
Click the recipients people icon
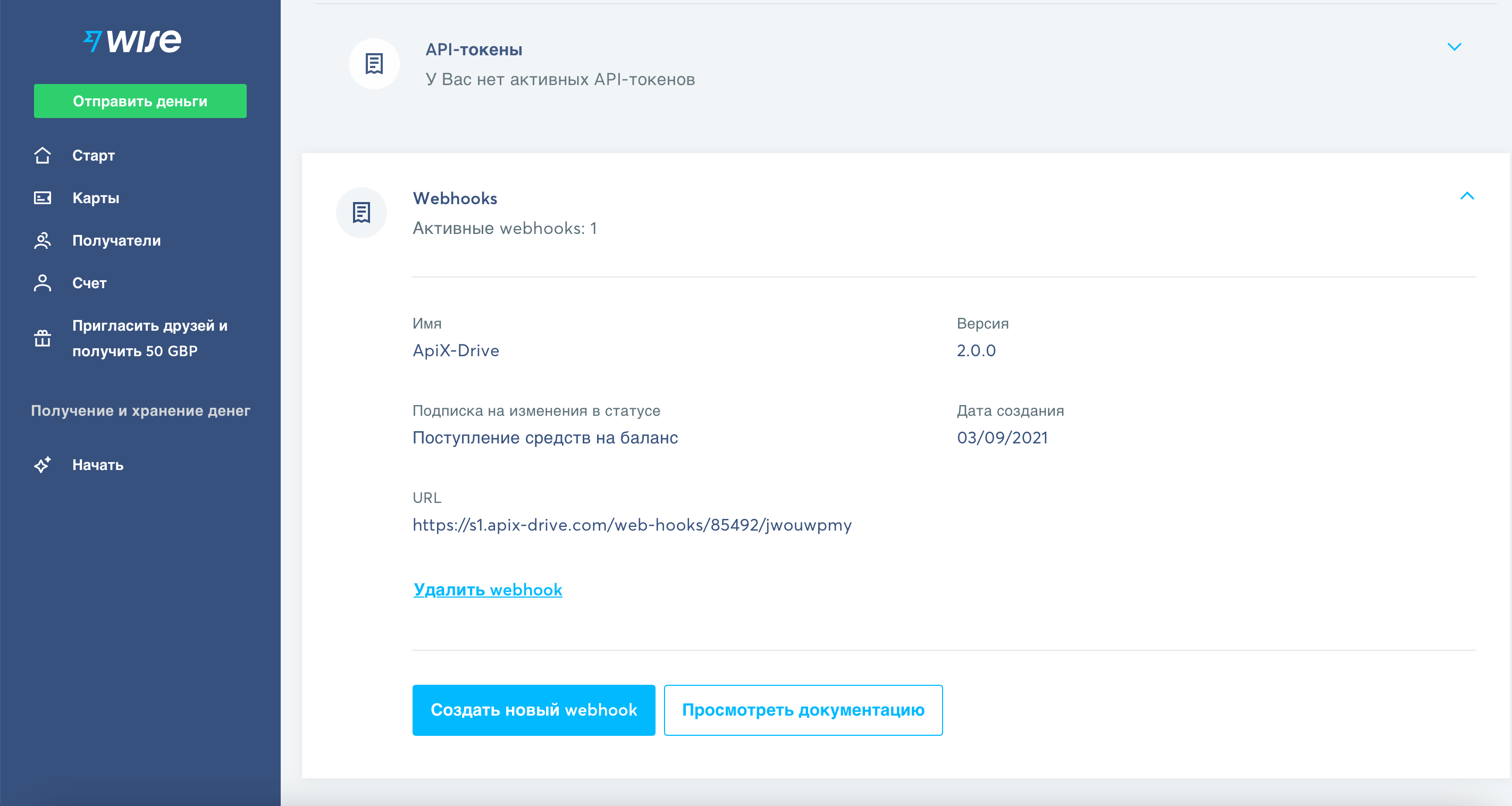[42, 241]
